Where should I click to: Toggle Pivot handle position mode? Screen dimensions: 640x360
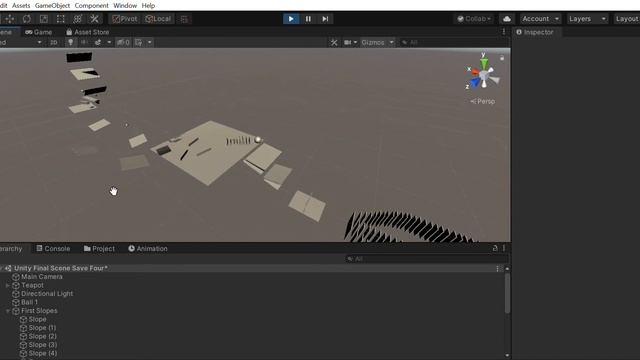click(125, 19)
